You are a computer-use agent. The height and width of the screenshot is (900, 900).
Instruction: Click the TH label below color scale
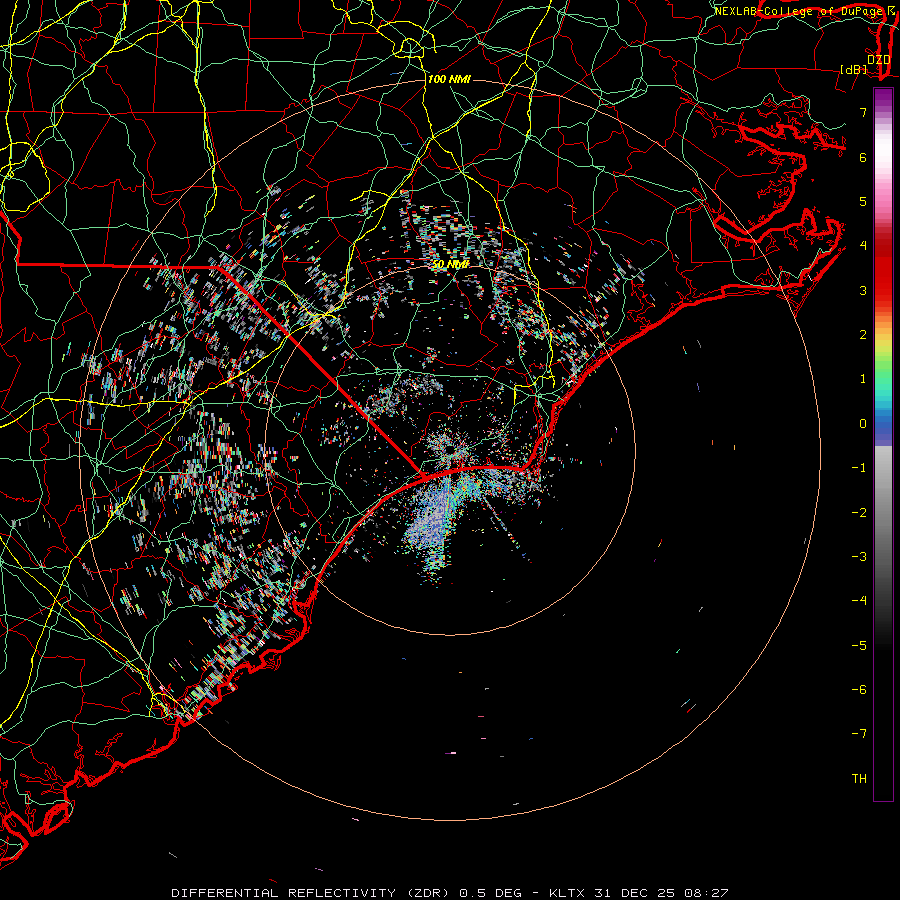click(859, 778)
